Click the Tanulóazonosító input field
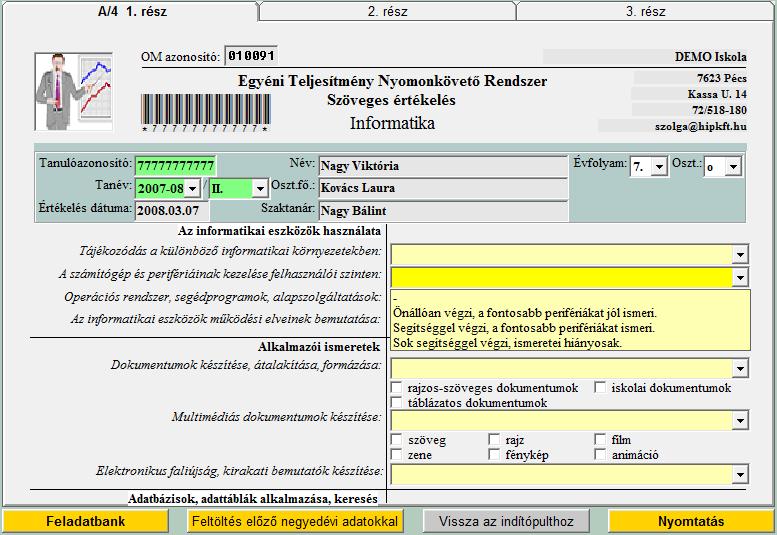 [x=176, y=166]
